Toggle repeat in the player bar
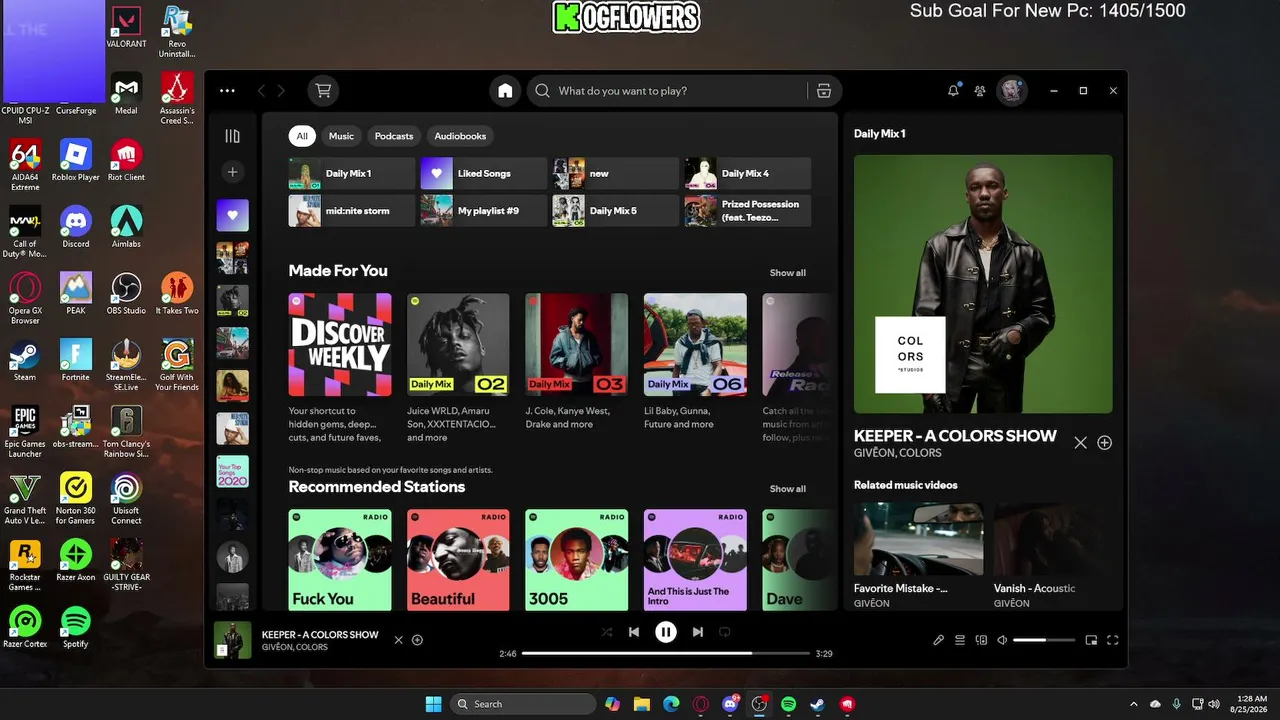Image resolution: width=1280 pixels, height=720 pixels. click(x=725, y=632)
